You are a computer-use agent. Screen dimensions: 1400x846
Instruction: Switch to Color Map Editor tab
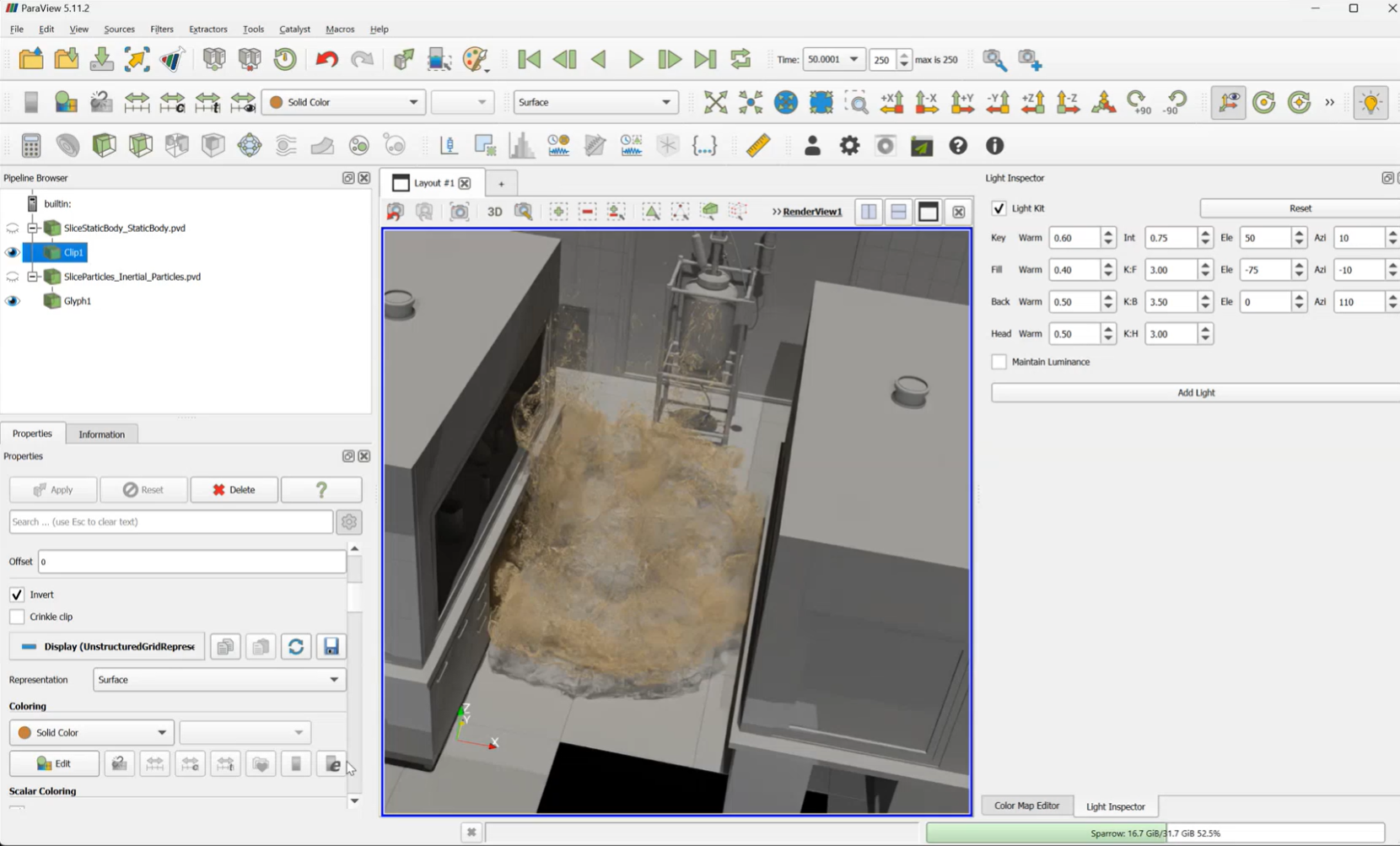coord(1026,806)
